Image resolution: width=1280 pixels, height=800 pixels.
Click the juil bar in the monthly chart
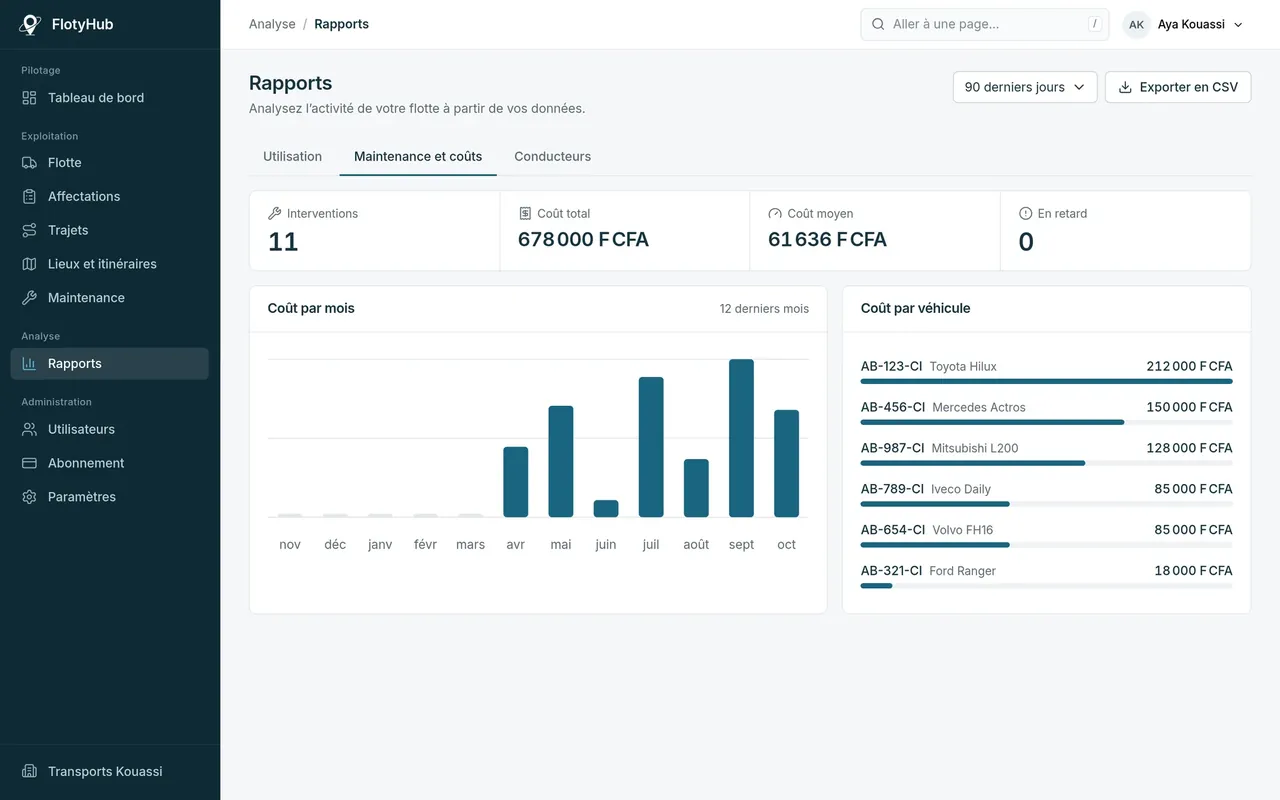click(x=651, y=447)
